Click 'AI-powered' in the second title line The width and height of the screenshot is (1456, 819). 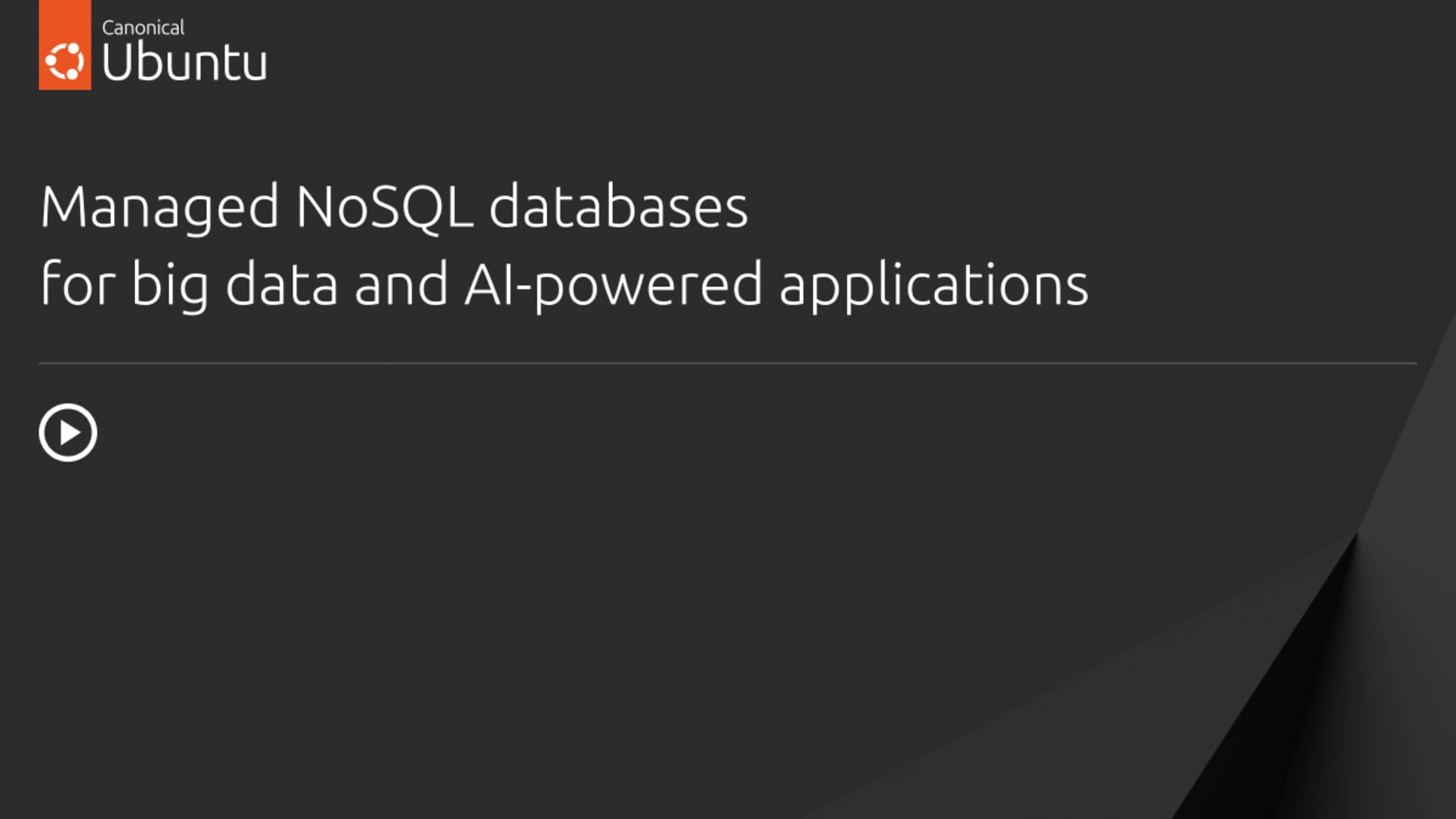point(612,285)
